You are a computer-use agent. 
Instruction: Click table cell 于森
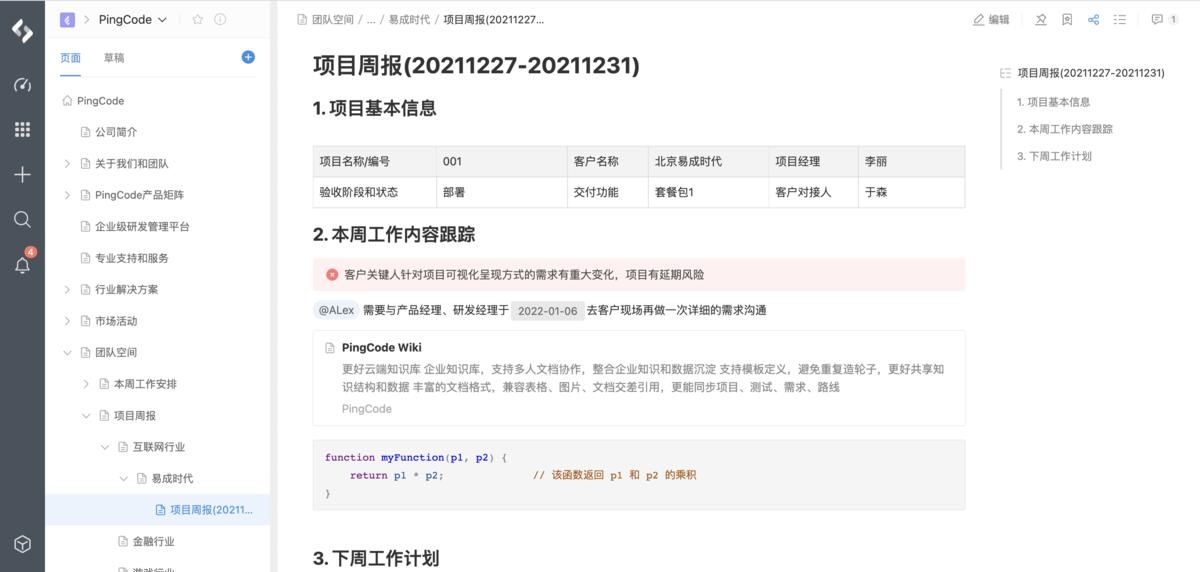point(911,192)
